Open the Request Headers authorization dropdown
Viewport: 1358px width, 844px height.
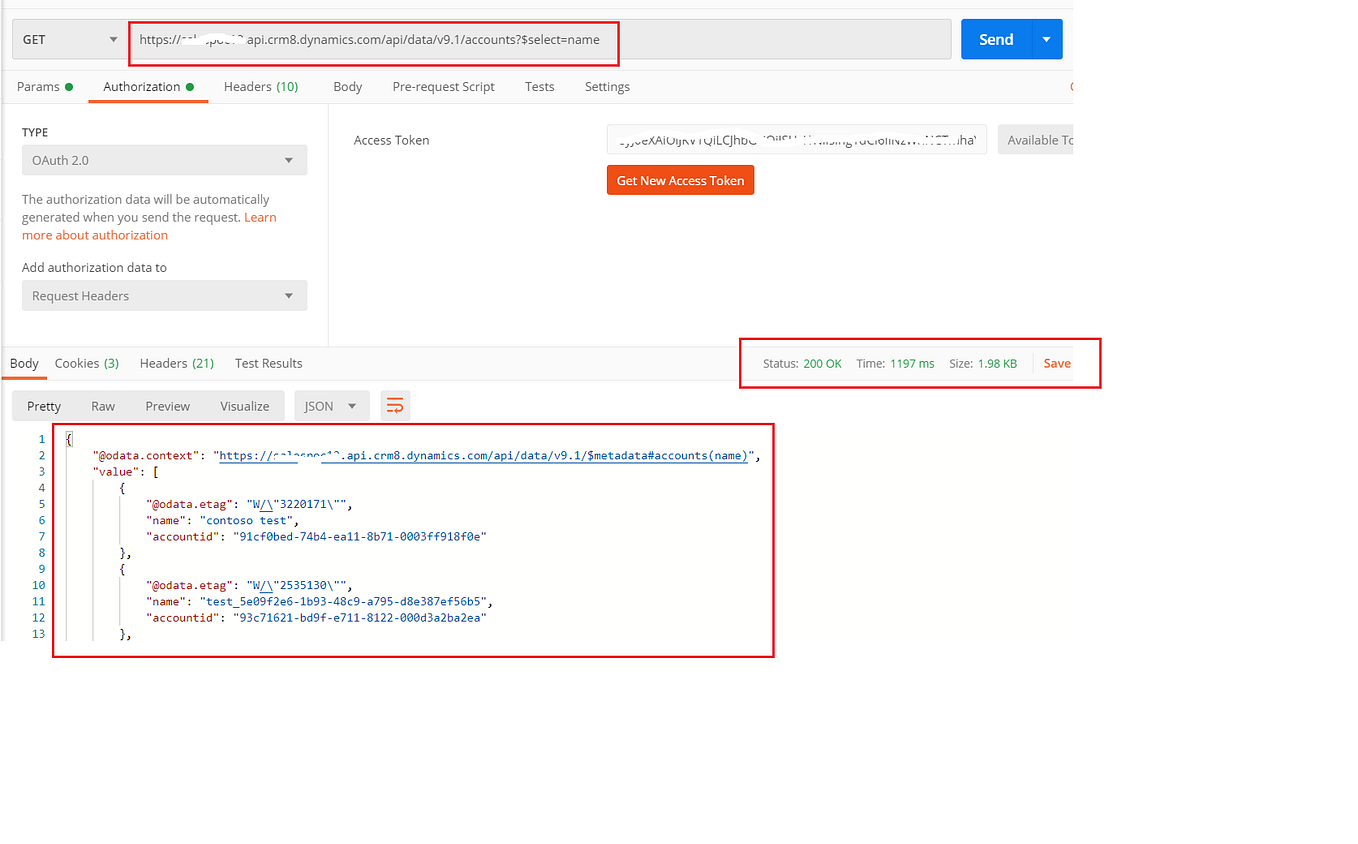click(x=164, y=295)
